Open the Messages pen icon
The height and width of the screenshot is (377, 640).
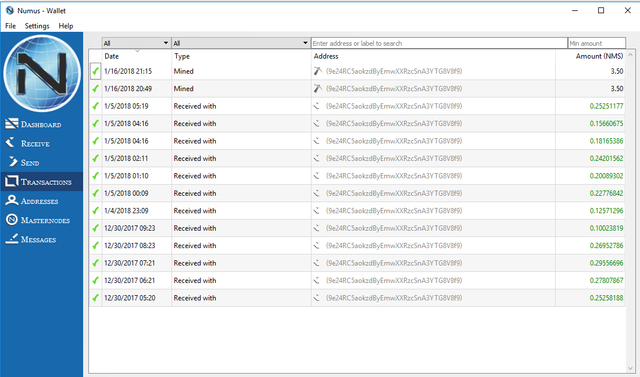11,239
